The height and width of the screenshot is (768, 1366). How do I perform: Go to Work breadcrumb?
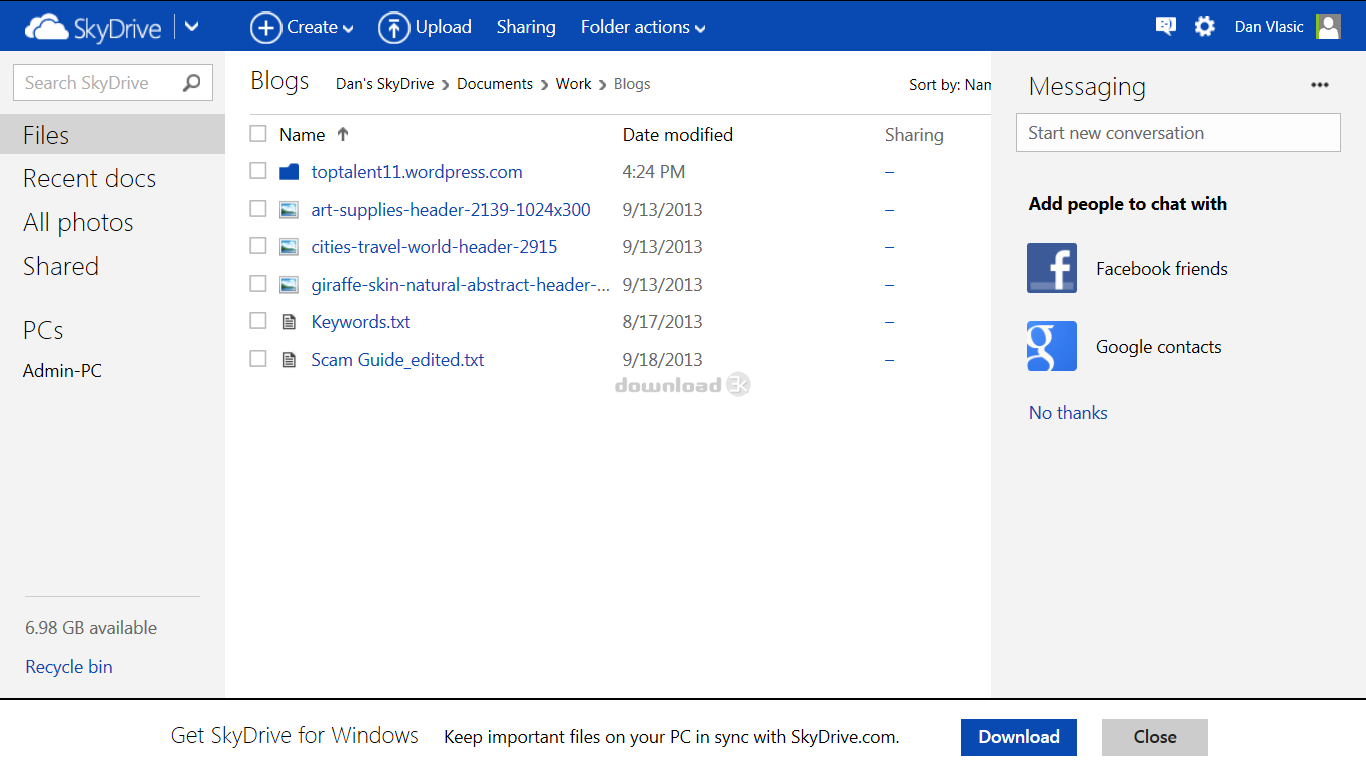[574, 84]
